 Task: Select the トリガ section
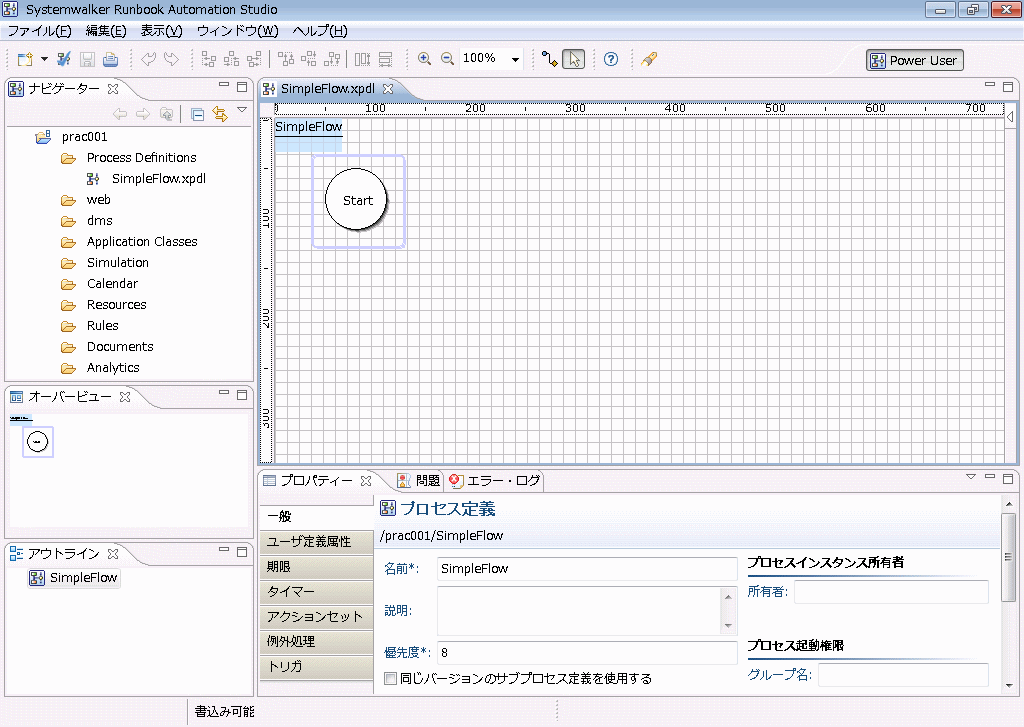[316, 666]
